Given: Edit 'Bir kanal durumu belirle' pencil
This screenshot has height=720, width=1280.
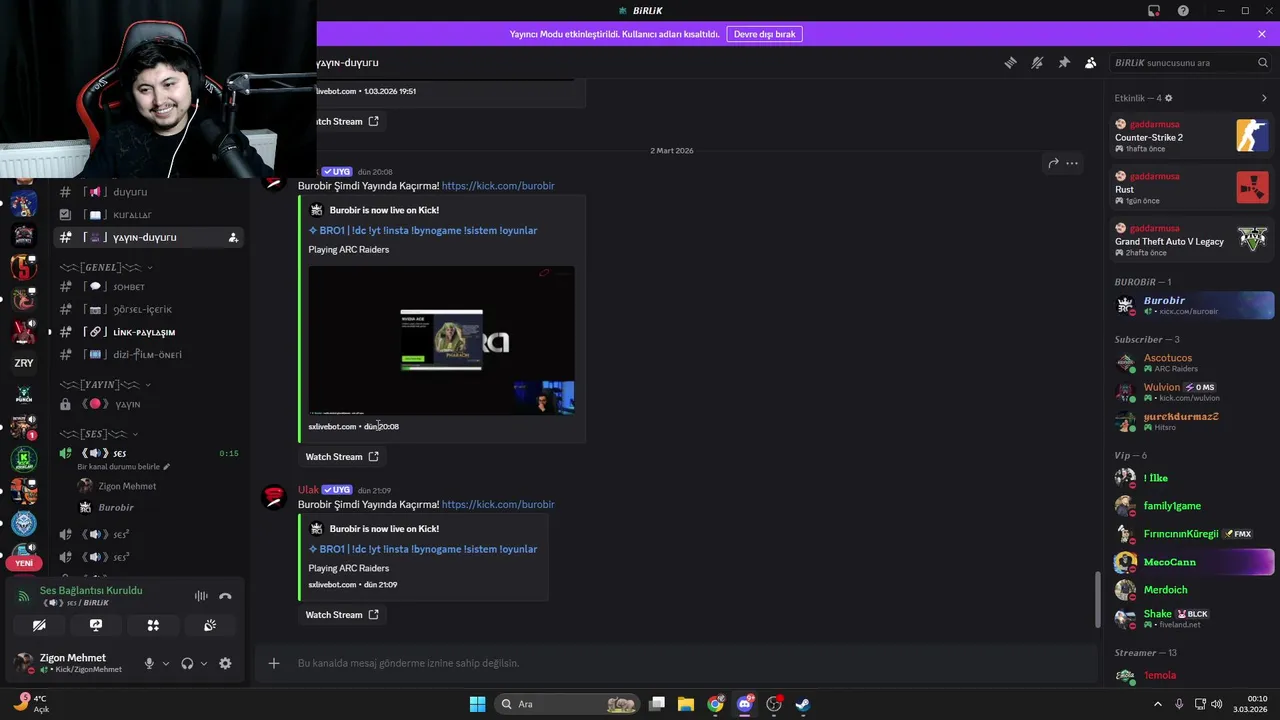Looking at the screenshot, I should pyautogui.click(x=167, y=467).
